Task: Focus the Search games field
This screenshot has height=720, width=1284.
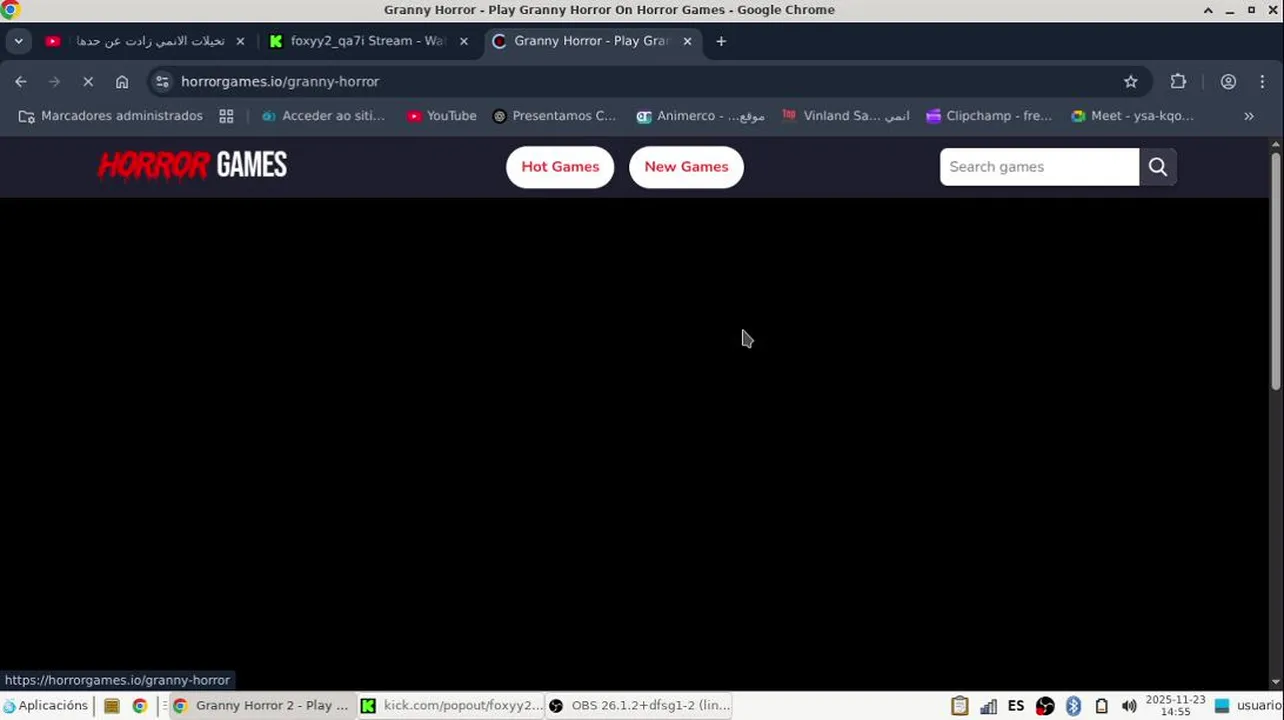Action: coord(1039,167)
